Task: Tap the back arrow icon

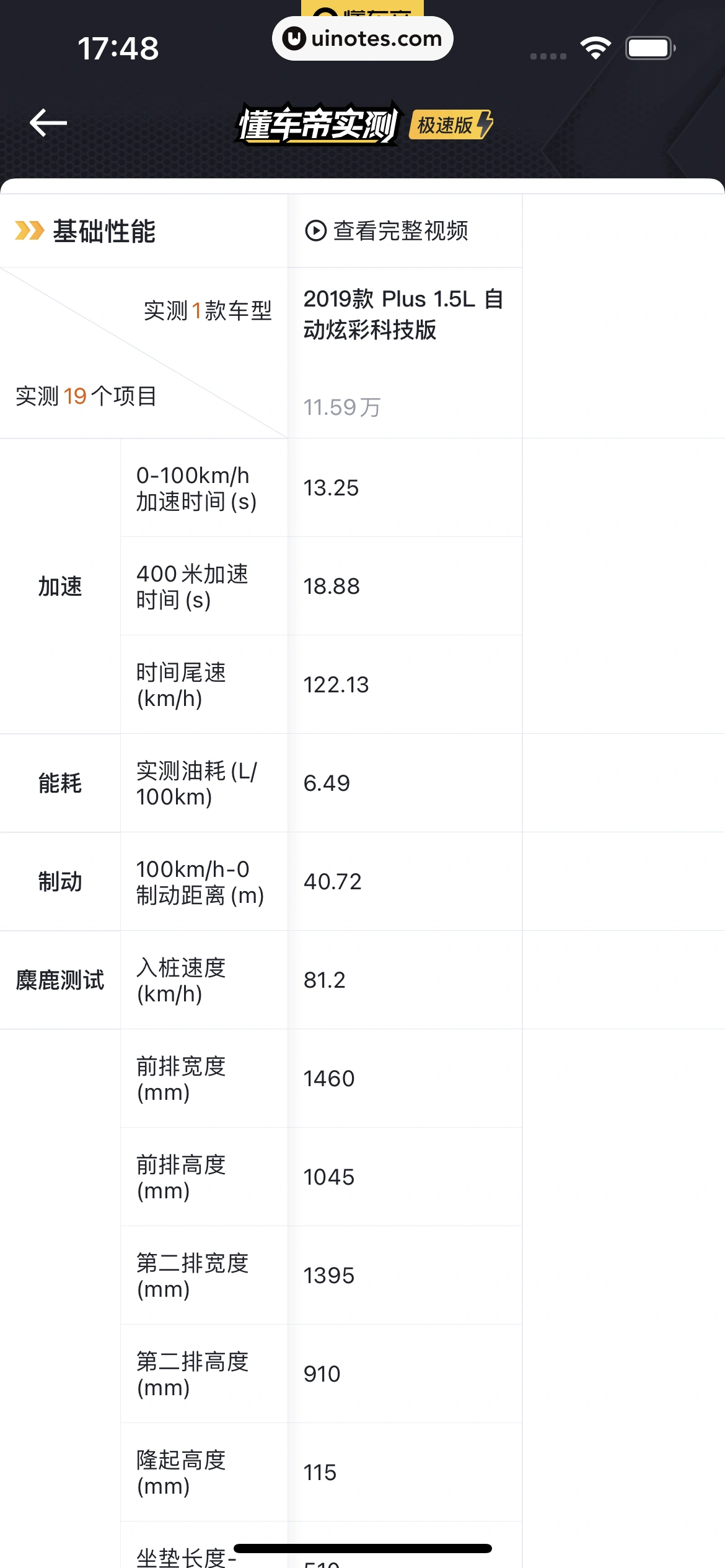Action: click(48, 123)
